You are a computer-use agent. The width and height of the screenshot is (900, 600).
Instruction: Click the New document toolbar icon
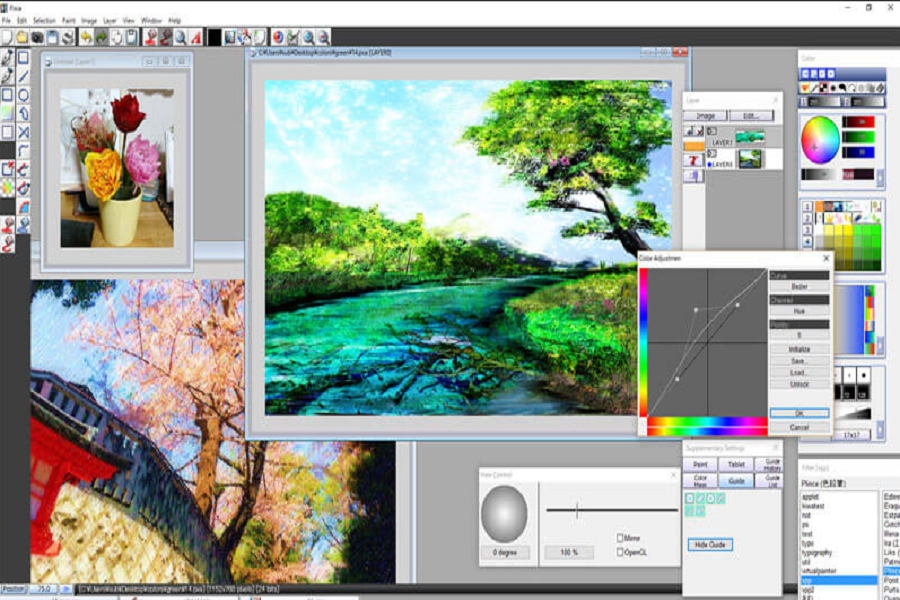7,37
